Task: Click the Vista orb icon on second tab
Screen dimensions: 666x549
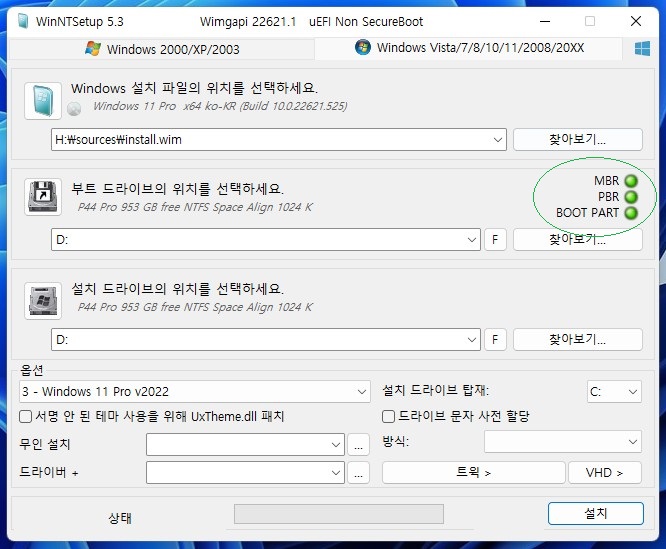Action: (x=363, y=47)
